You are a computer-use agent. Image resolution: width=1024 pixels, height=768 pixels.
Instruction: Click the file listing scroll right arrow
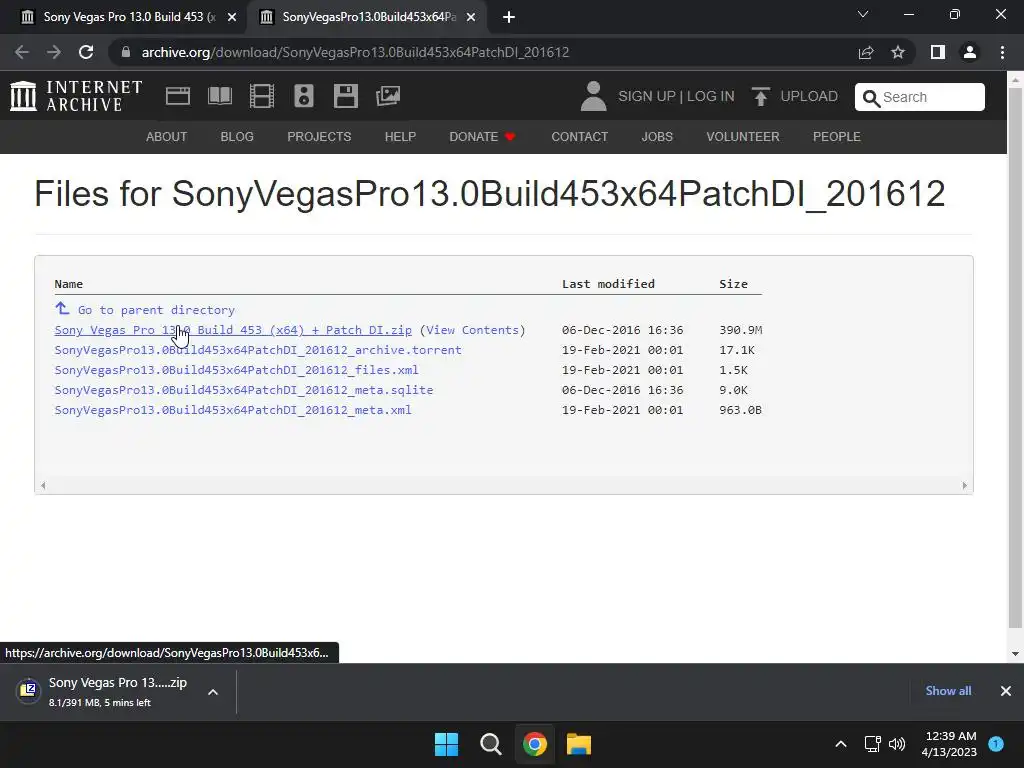(x=965, y=485)
